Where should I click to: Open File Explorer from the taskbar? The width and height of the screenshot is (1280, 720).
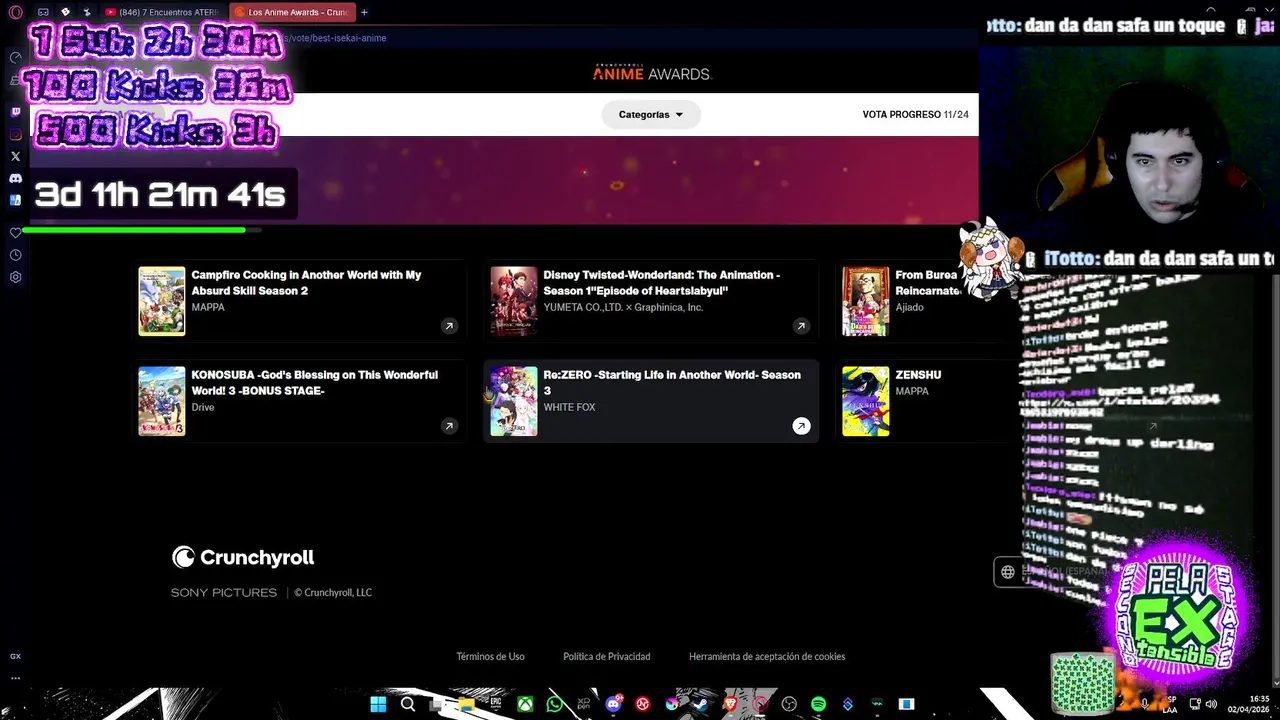click(x=466, y=704)
